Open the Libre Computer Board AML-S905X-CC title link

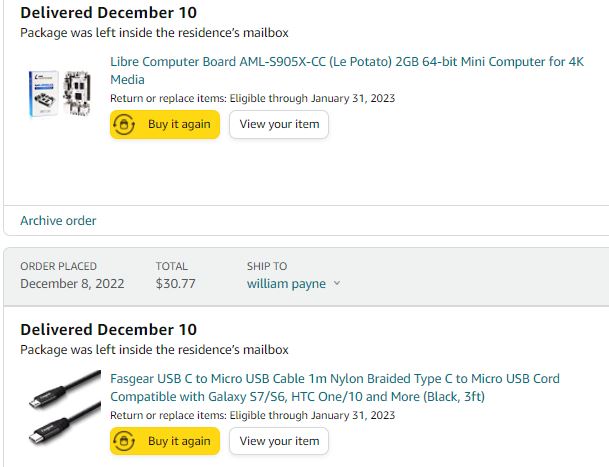pos(347,70)
